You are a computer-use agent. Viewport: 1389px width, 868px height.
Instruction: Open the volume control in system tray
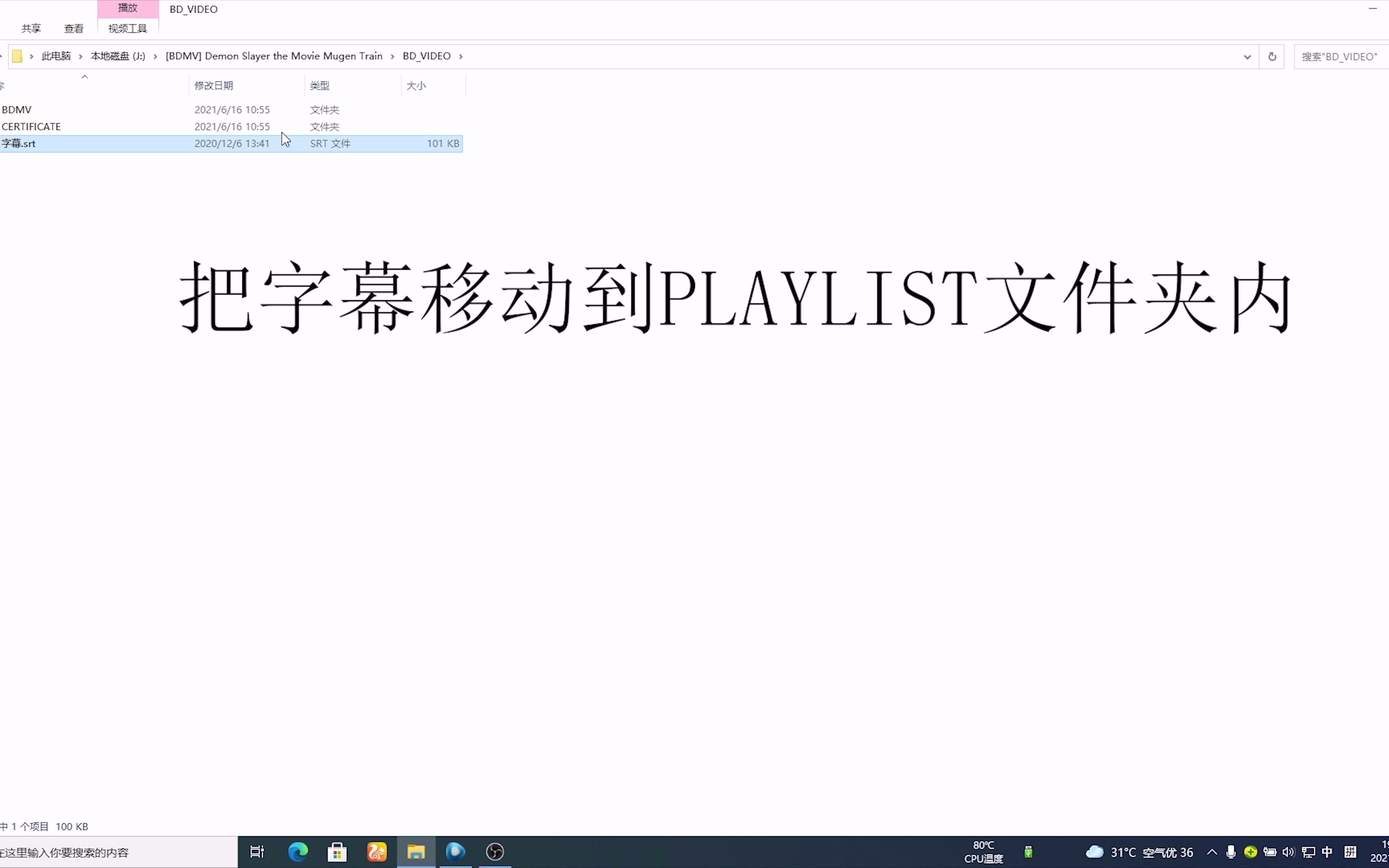point(1289,852)
